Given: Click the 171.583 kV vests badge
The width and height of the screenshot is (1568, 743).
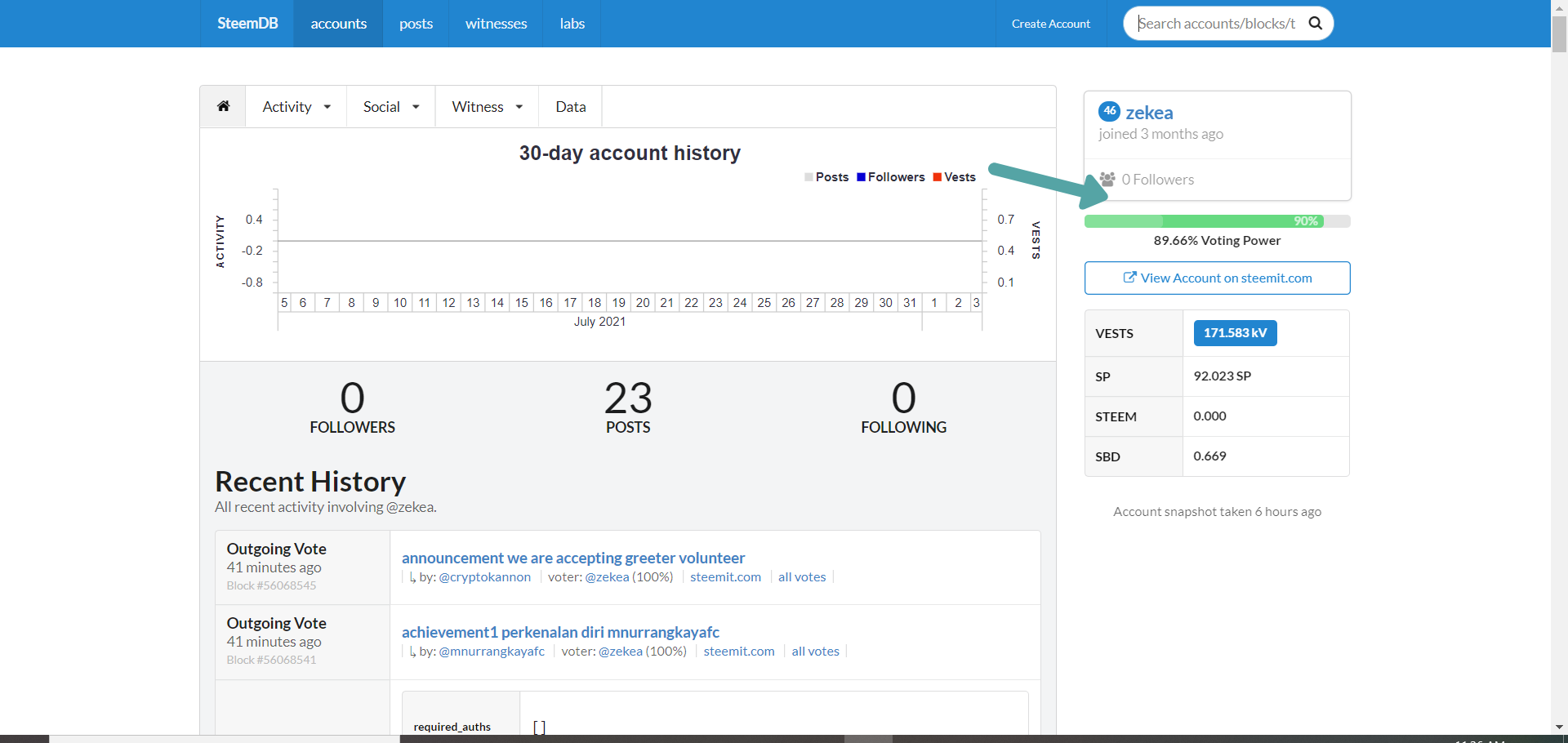Looking at the screenshot, I should 1235,333.
